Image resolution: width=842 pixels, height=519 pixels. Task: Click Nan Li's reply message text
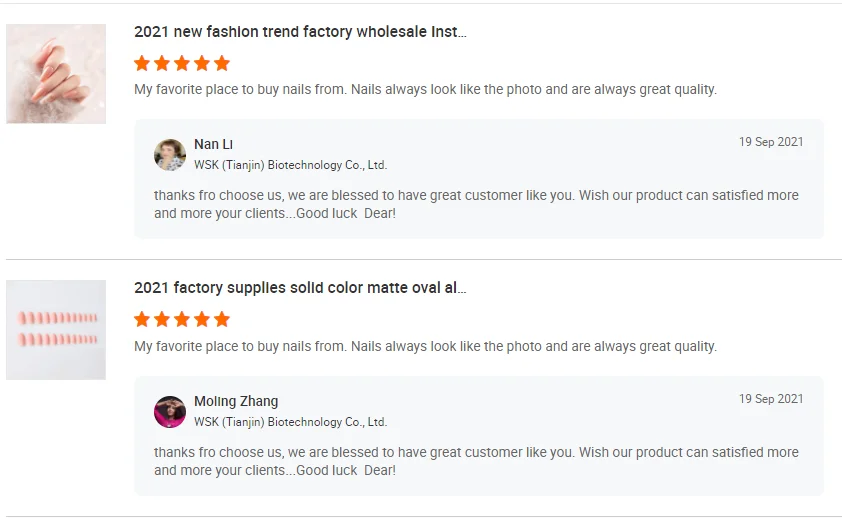tap(476, 204)
